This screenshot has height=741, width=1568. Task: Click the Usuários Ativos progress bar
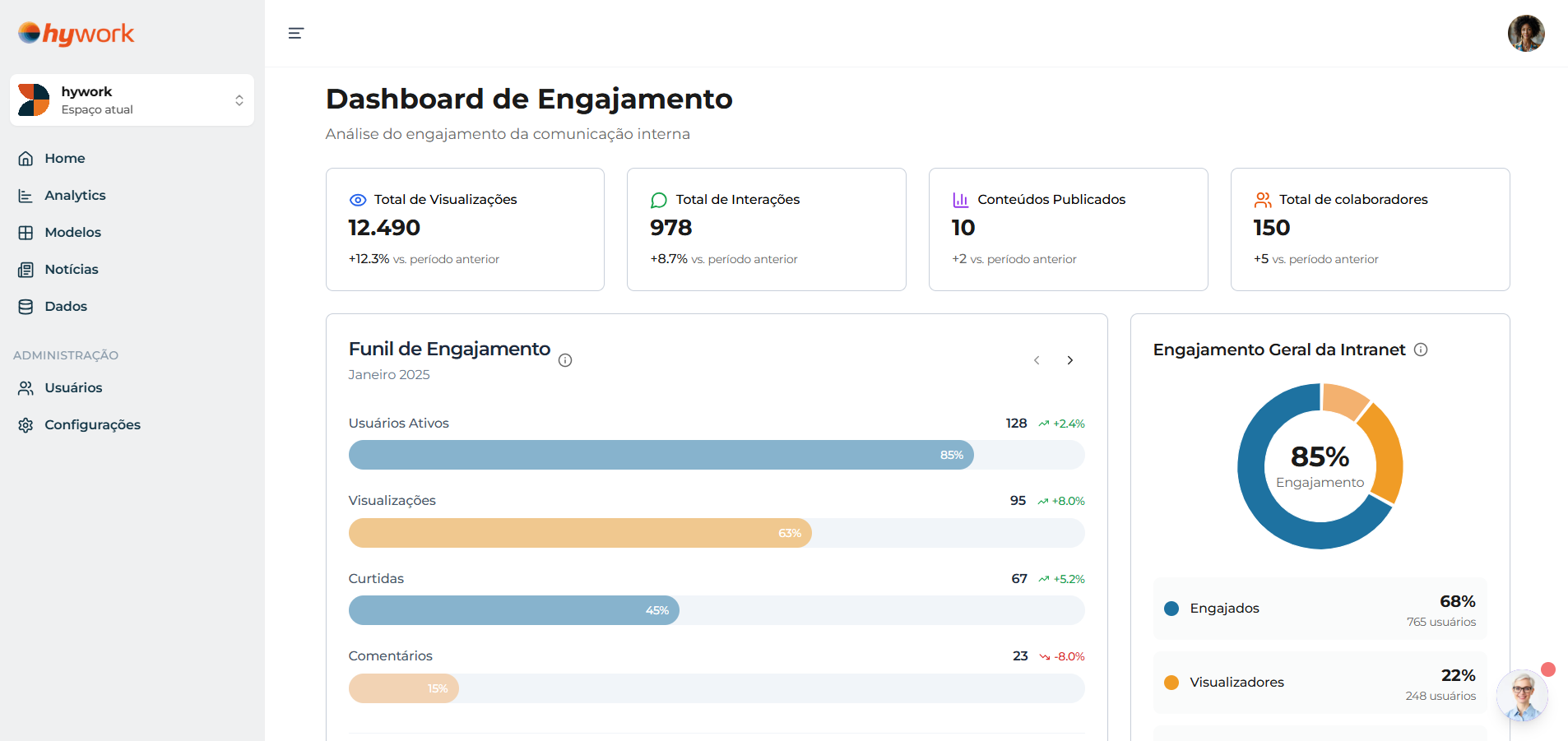pyautogui.click(x=716, y=455)
